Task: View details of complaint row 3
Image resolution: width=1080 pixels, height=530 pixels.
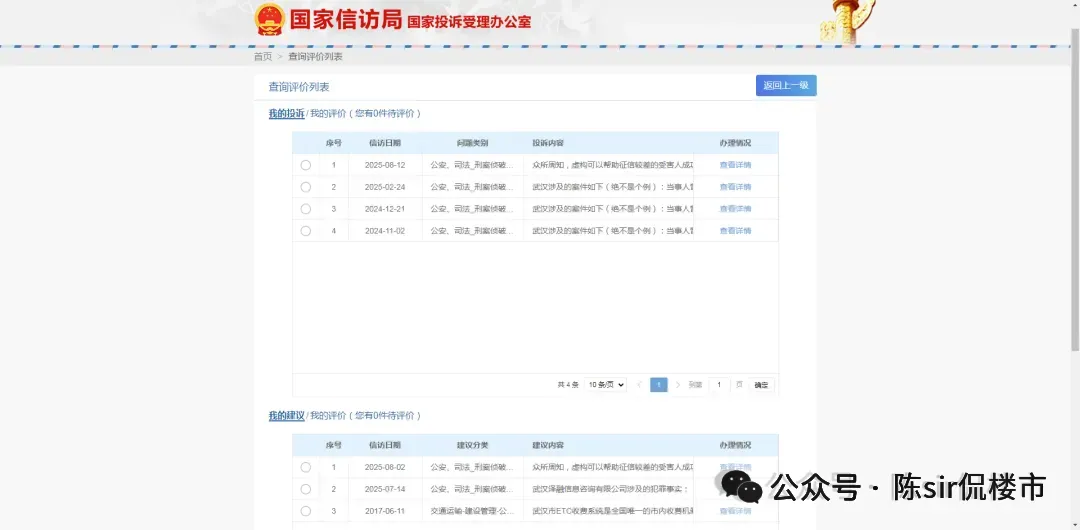Action: click(x=735, y=209)
